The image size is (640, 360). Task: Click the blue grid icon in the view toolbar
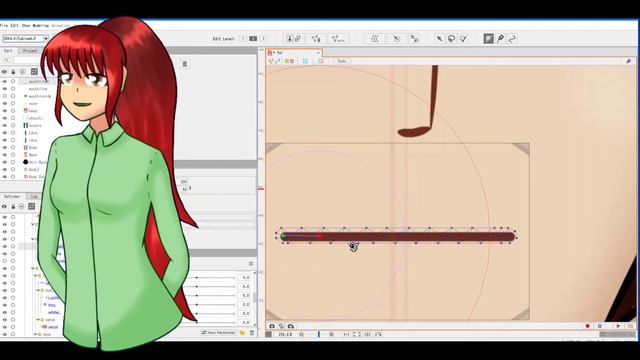coord(305,61)
